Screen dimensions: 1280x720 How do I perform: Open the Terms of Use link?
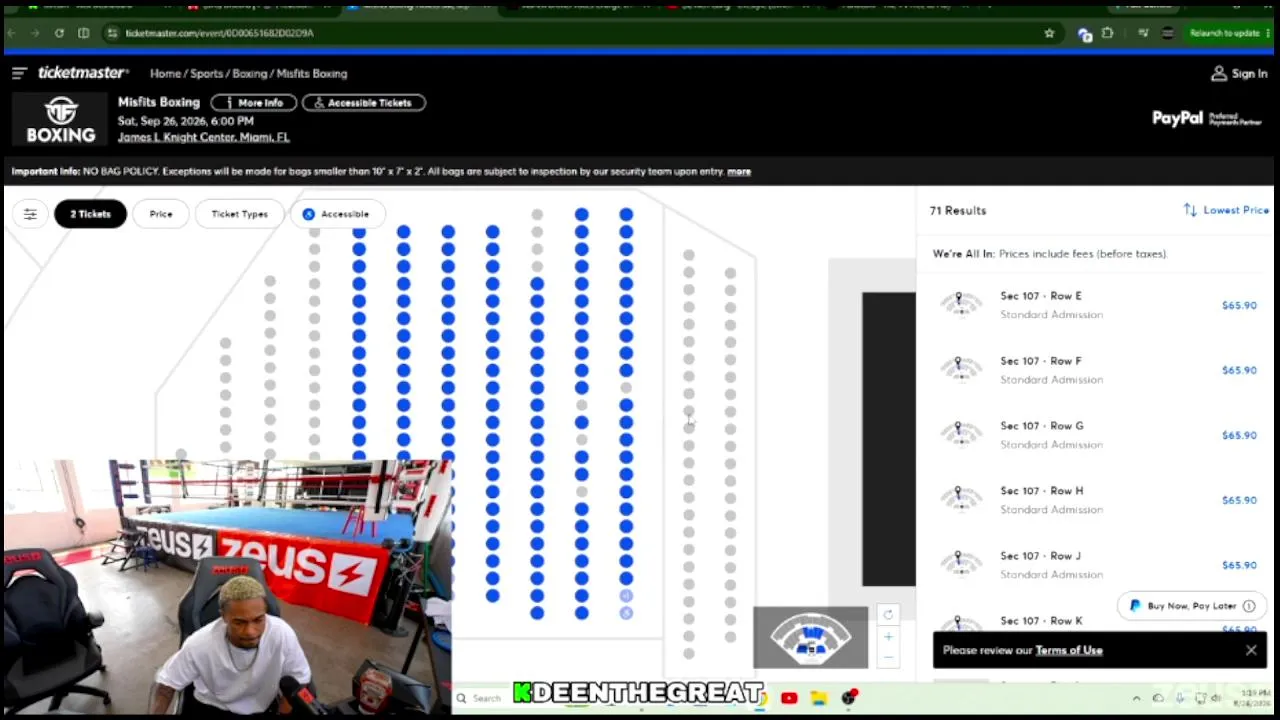[x=1069, y=650]
